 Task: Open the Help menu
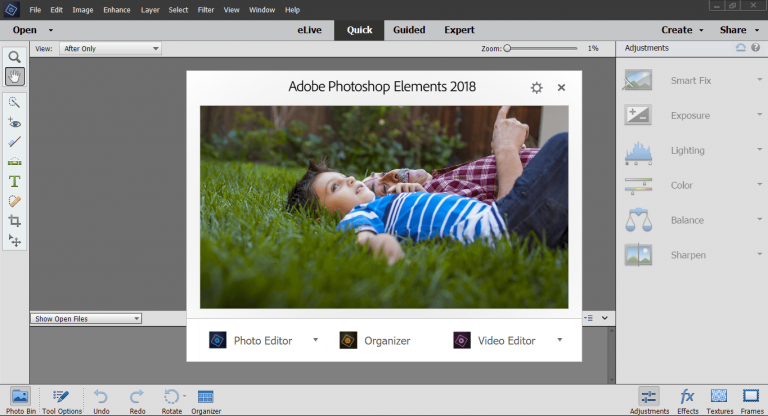tap(292, 10)
